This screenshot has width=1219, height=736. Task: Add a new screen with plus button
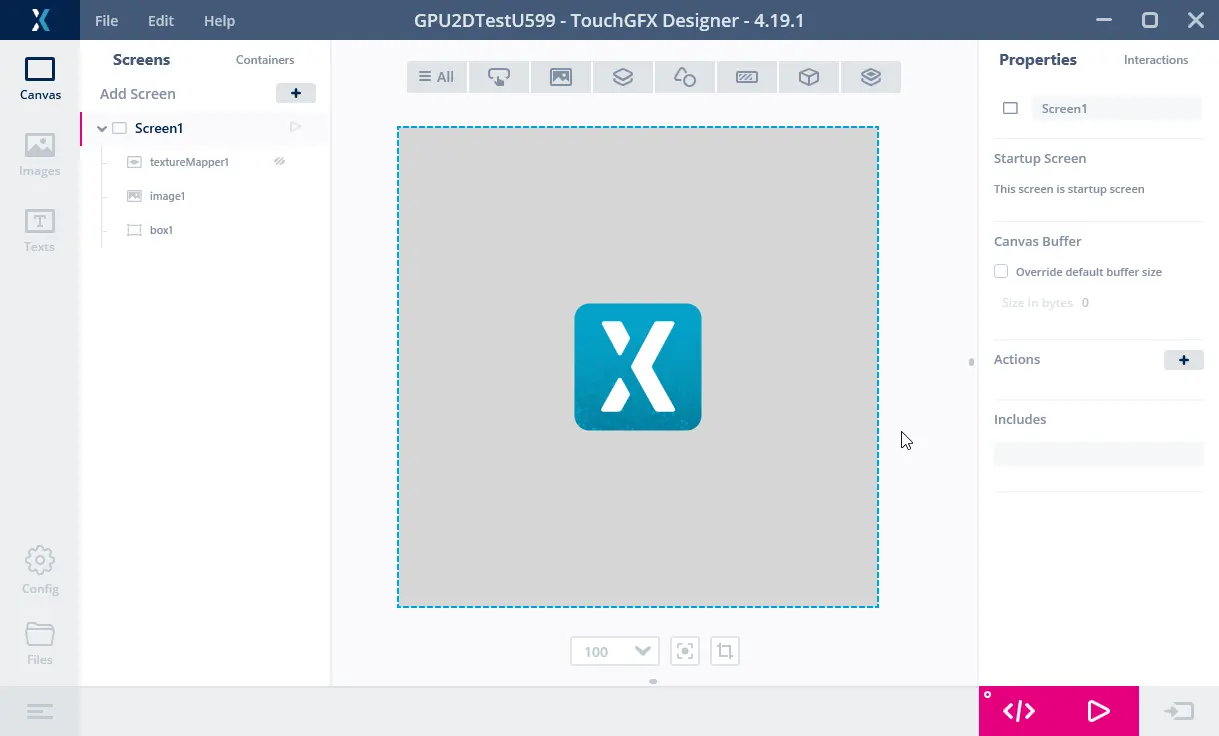tap(295, 93)
